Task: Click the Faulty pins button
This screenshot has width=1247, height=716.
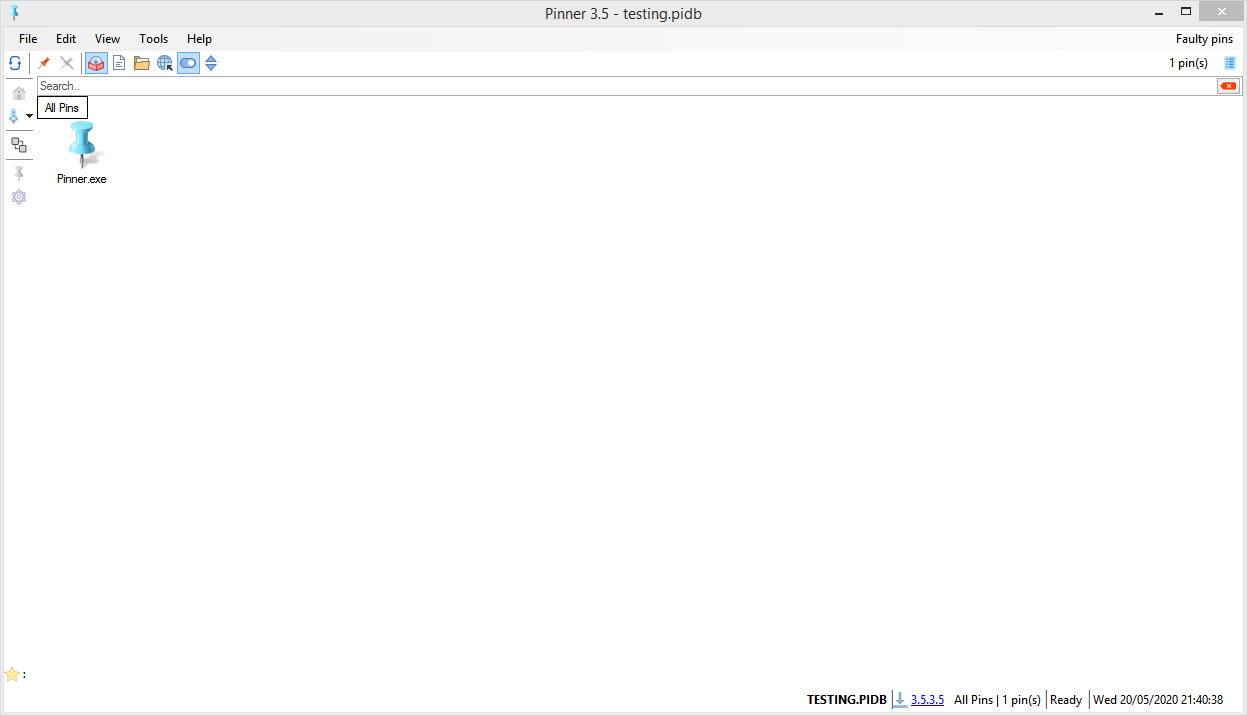Action: click(1204, 39)
